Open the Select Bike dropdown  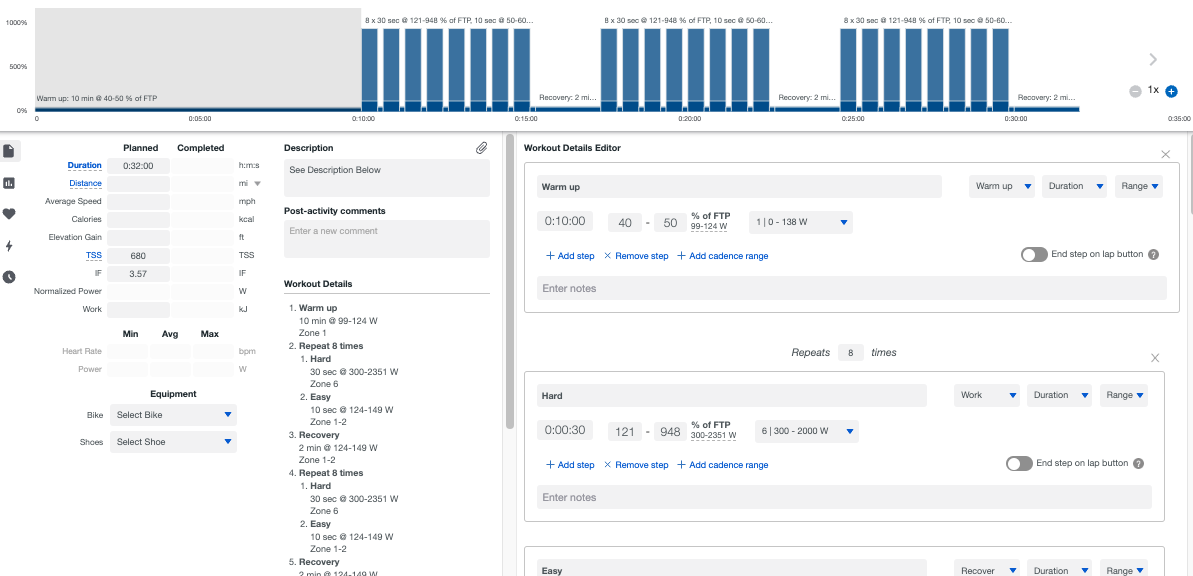(x=173, y=415)
